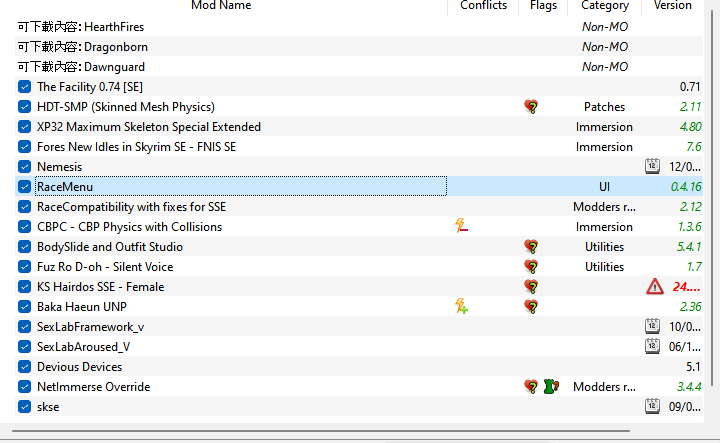The width and height of the screenshot is (720, 443).
Task: Uncheck the NetImmerse Override mod
Action: (24, 387)
